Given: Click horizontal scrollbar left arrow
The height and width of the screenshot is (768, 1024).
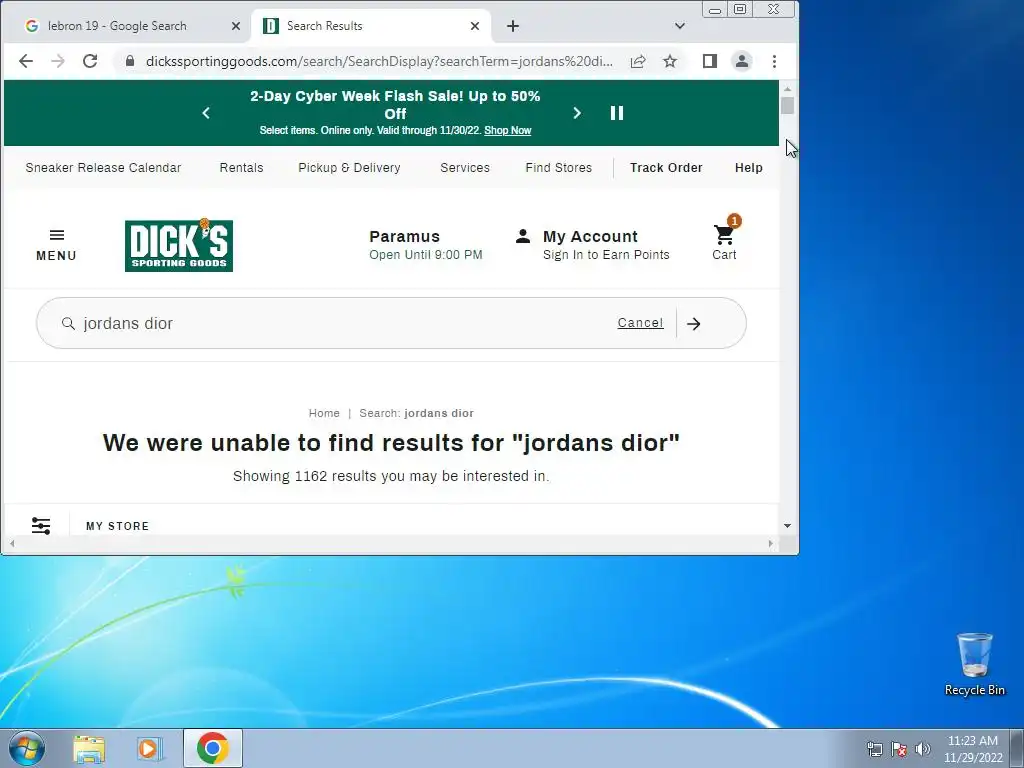Looking at the screenshot, I should point(12,543).
